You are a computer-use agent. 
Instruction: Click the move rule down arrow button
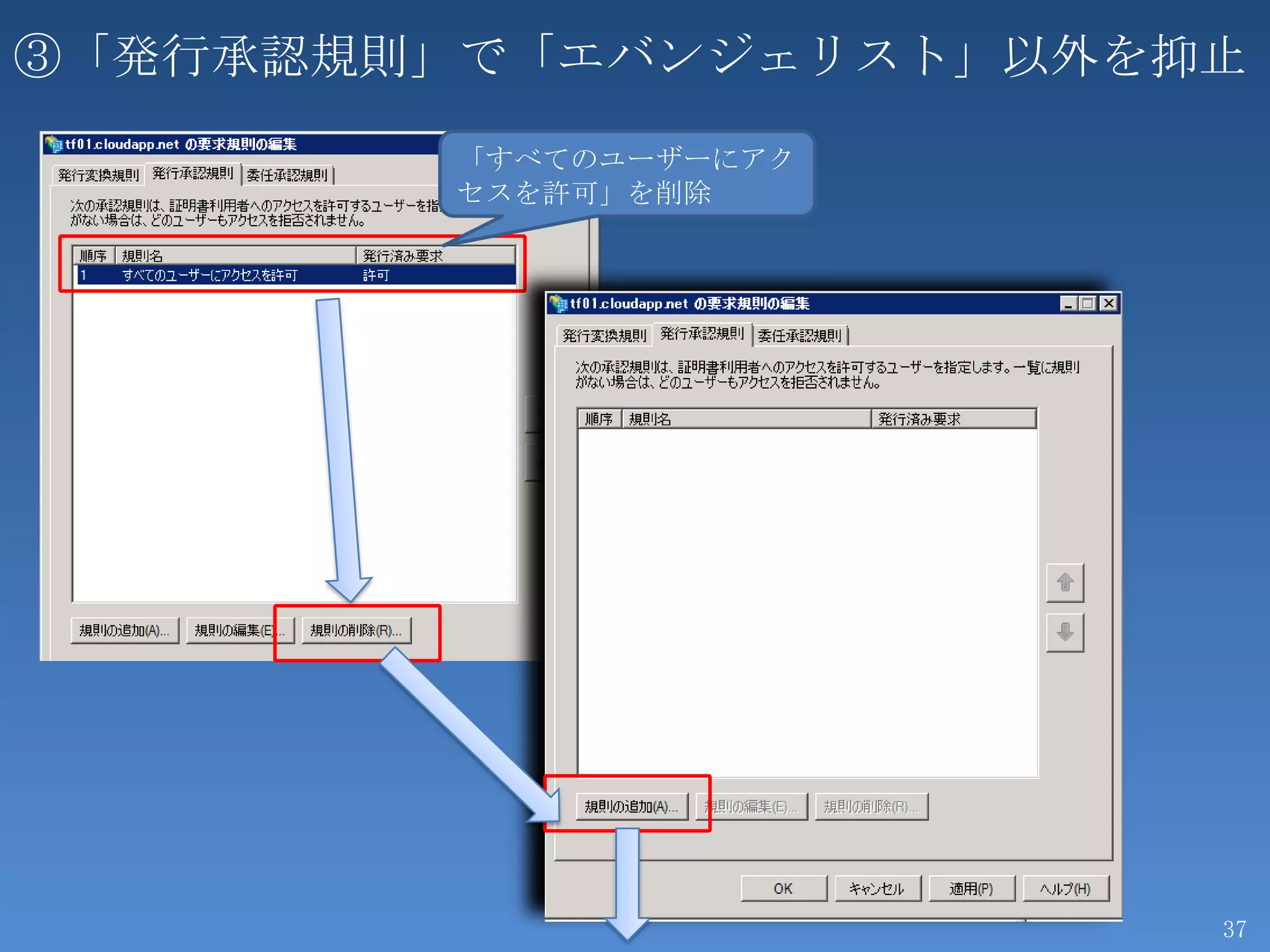1065,632
